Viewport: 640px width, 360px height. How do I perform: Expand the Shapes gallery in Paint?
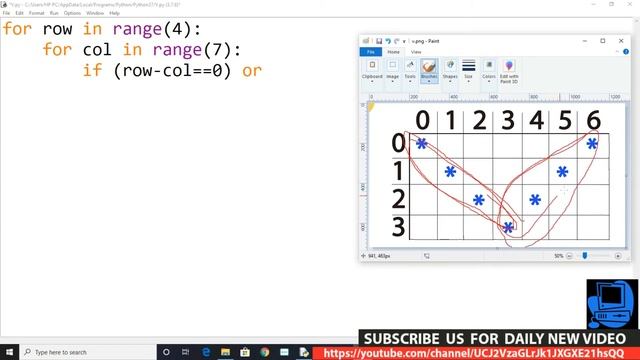[x=450, y=71]
